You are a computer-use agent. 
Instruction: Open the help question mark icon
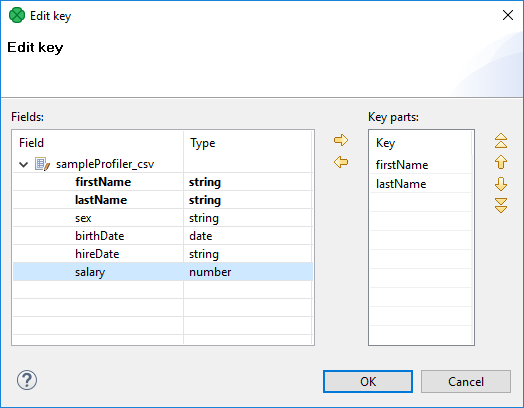pyautogui.click(x=27, y=380)
